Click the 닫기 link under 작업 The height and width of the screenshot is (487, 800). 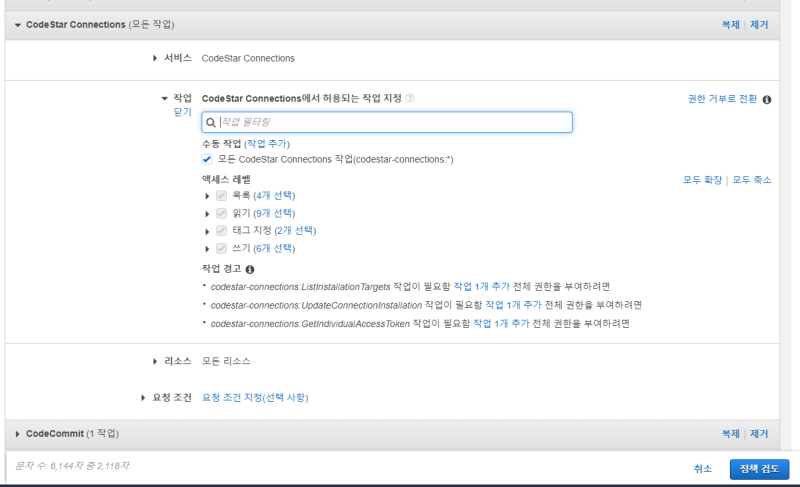[x=183, y=112]
